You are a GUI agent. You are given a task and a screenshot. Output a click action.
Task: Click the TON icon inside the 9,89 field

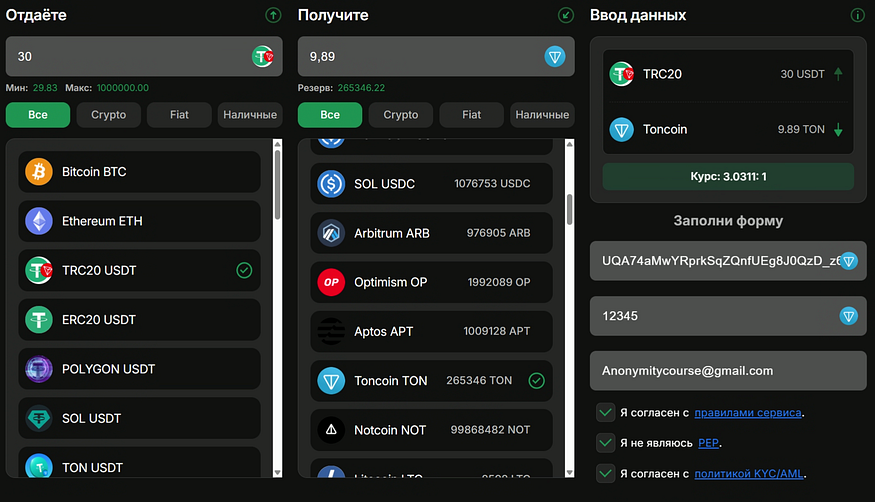point(555,56)
